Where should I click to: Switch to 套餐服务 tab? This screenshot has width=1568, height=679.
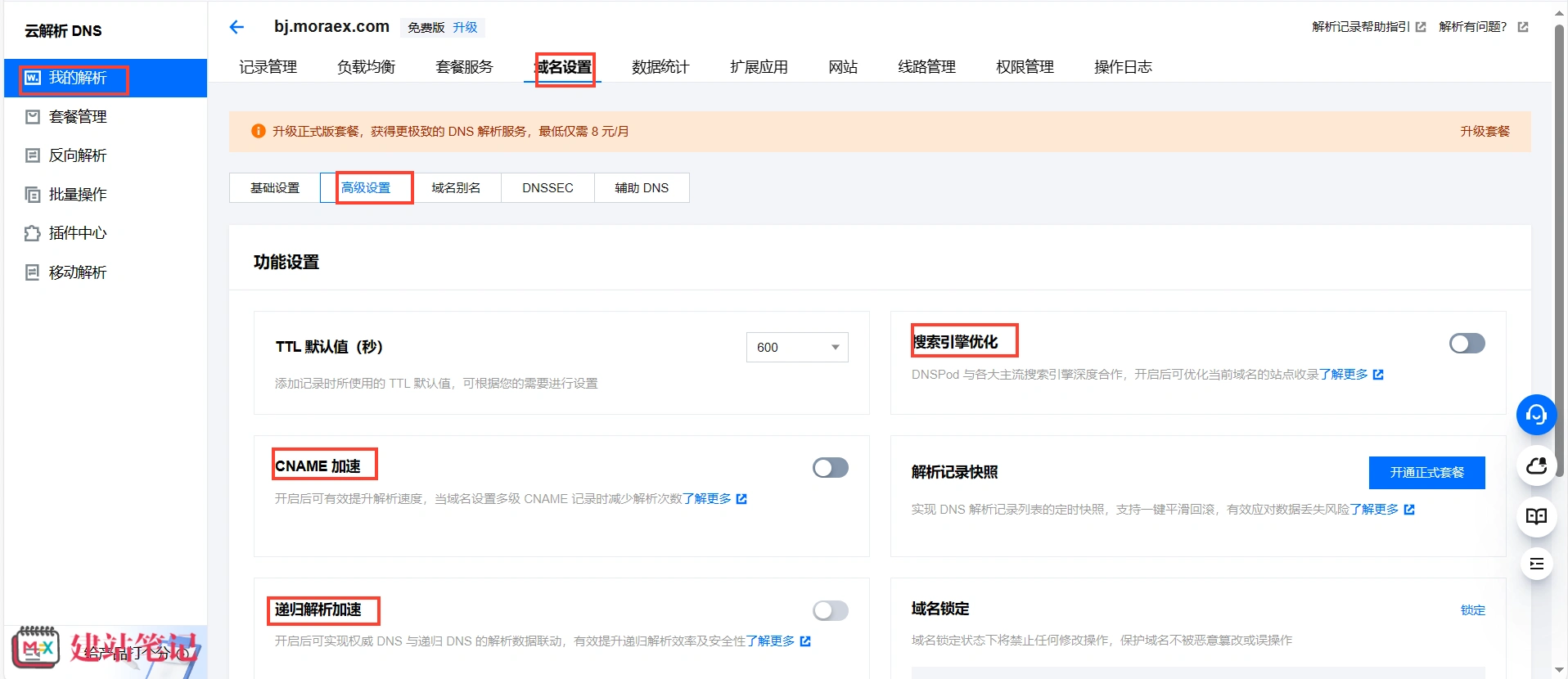click(x=464, y=67)
